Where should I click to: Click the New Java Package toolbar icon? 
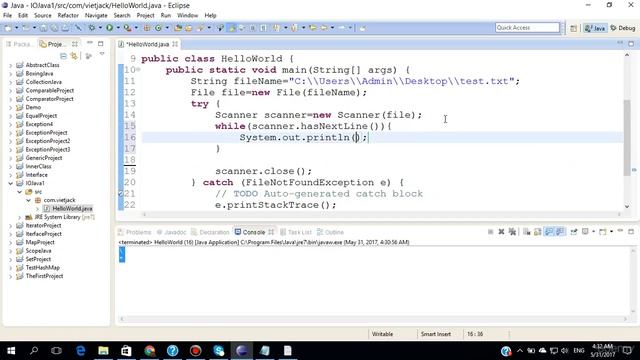[x=147, y=28]
